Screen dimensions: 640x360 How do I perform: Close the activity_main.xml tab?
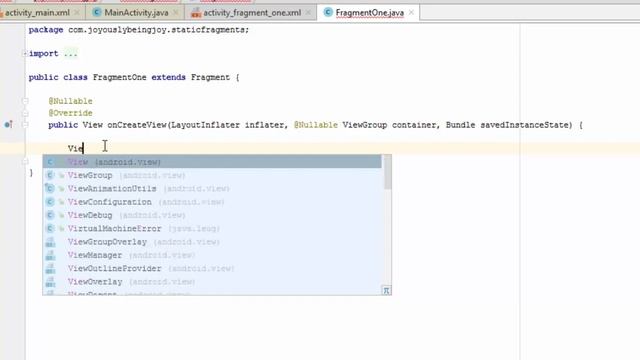77,13
